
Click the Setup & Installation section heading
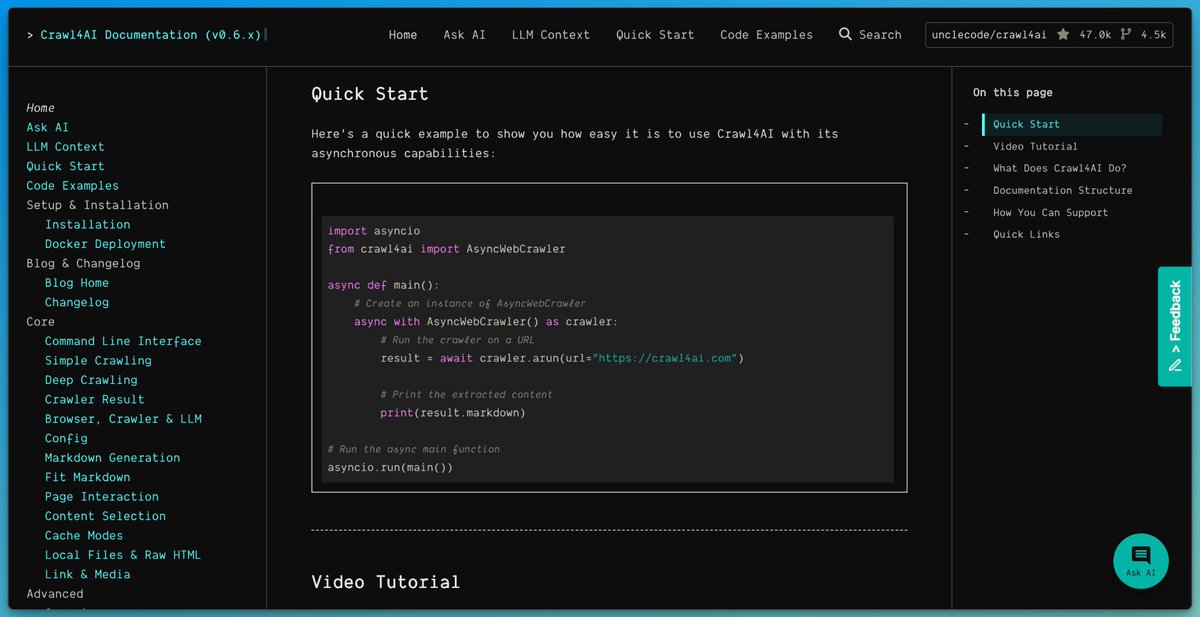click(97, 205)
